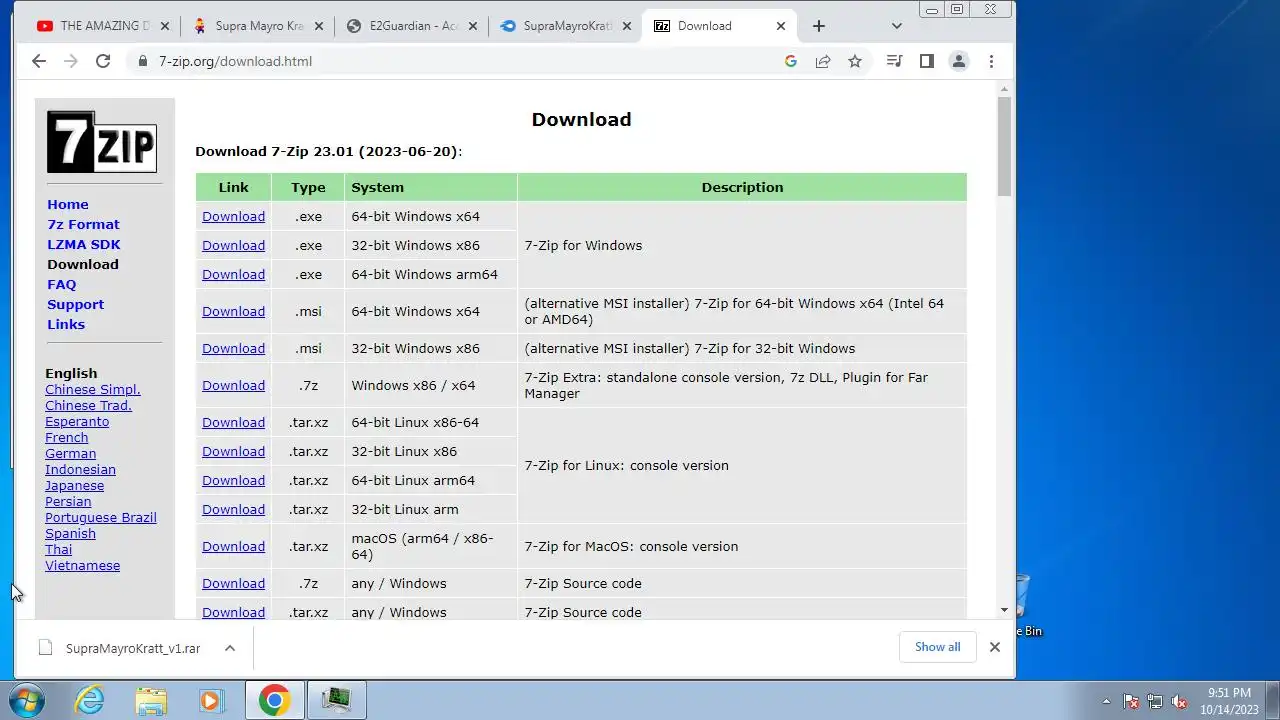Click the SupraMayroKratt_v1.rar file icon
1280x720 pixels.
pyautogui.click(x=45, y=648)
